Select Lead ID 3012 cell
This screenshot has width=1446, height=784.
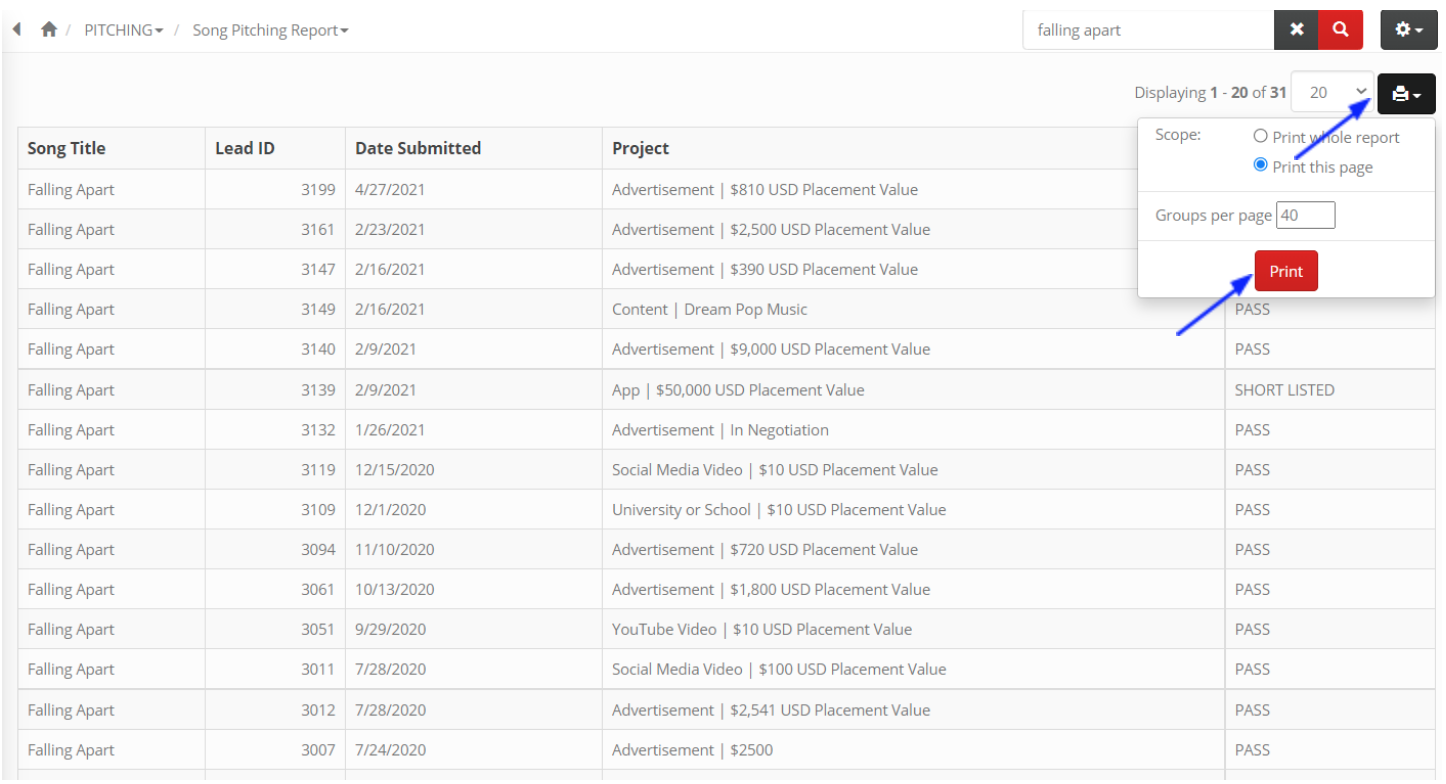pos(275,710)
